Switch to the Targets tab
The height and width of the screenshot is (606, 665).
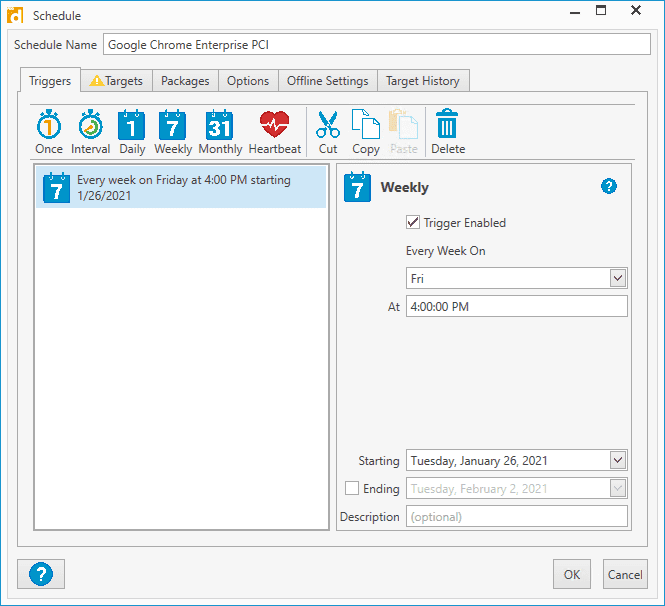tap(116, 81)
